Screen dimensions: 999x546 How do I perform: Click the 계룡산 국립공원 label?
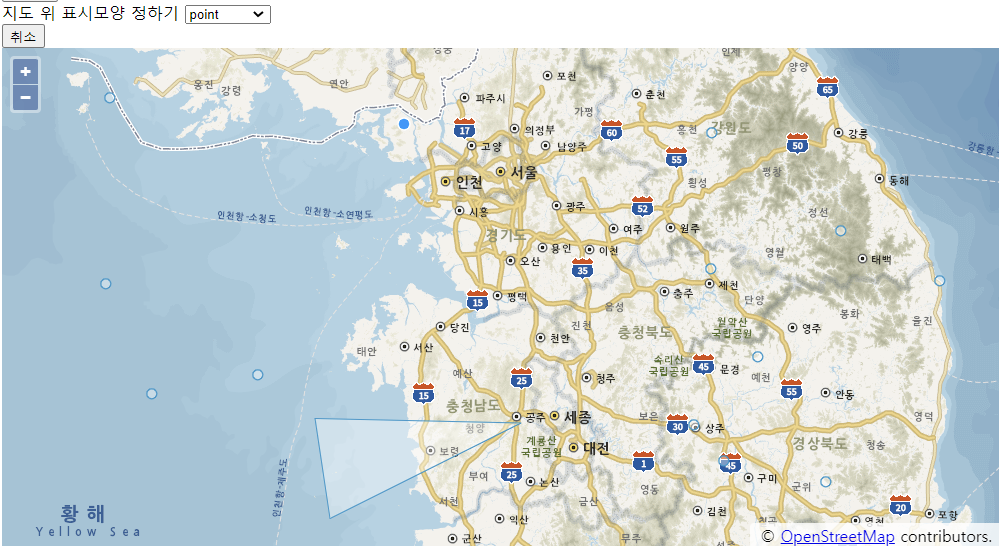pos(541,447)
